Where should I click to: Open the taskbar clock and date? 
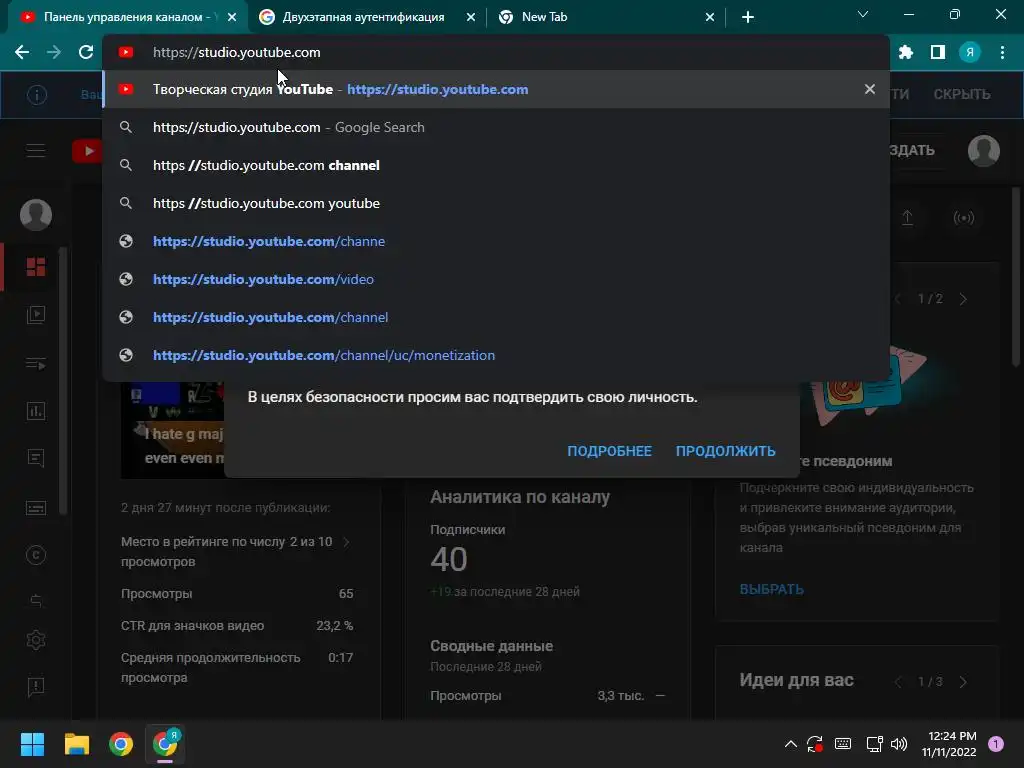(x=949, y=744)
